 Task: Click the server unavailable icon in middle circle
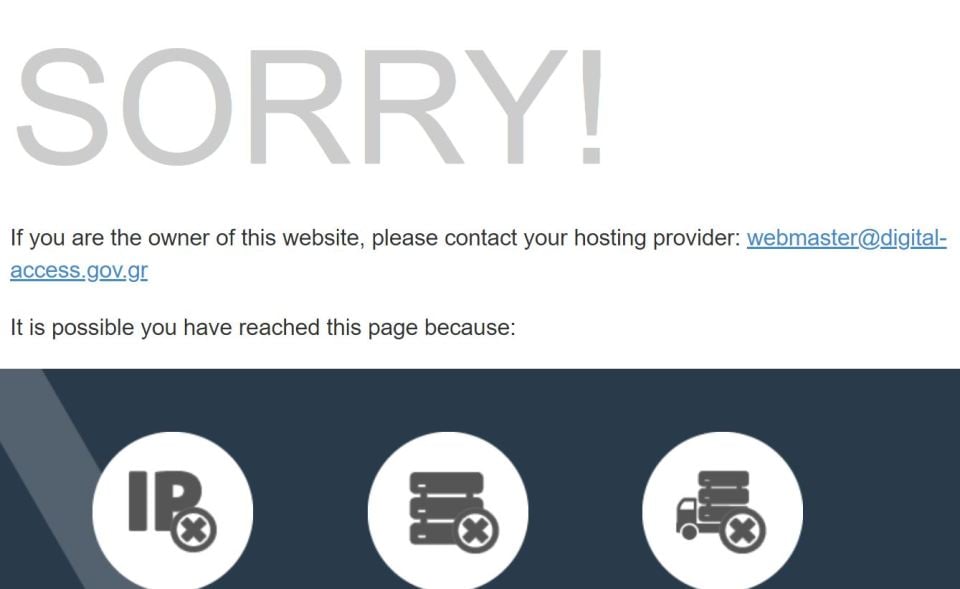pyautogui.click(x=454, y=512)
